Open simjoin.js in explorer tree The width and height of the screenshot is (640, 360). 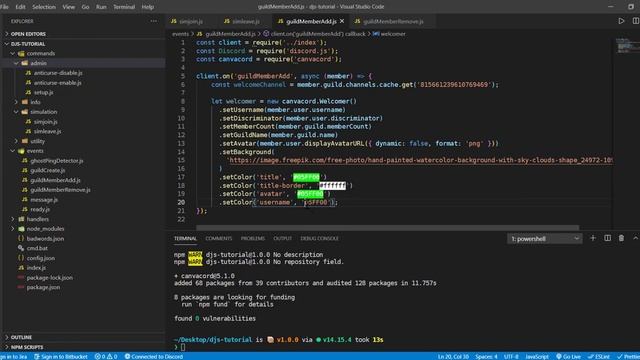[45, 122]
